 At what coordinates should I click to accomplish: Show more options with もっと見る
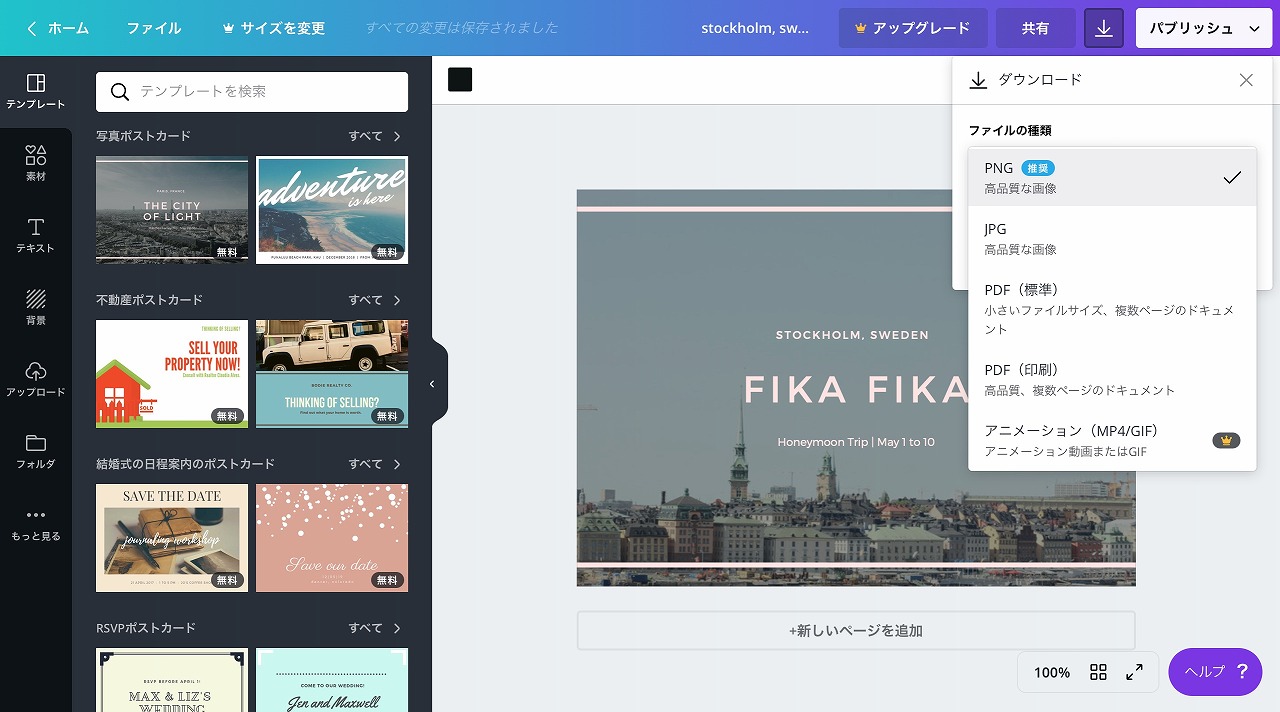coord(36,523)
